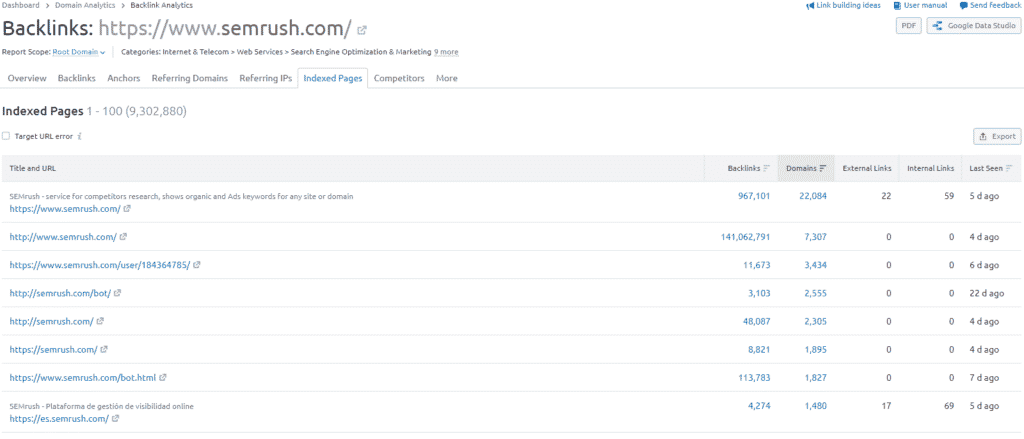Click the Domains column sort icon

(x=824, y=169)
